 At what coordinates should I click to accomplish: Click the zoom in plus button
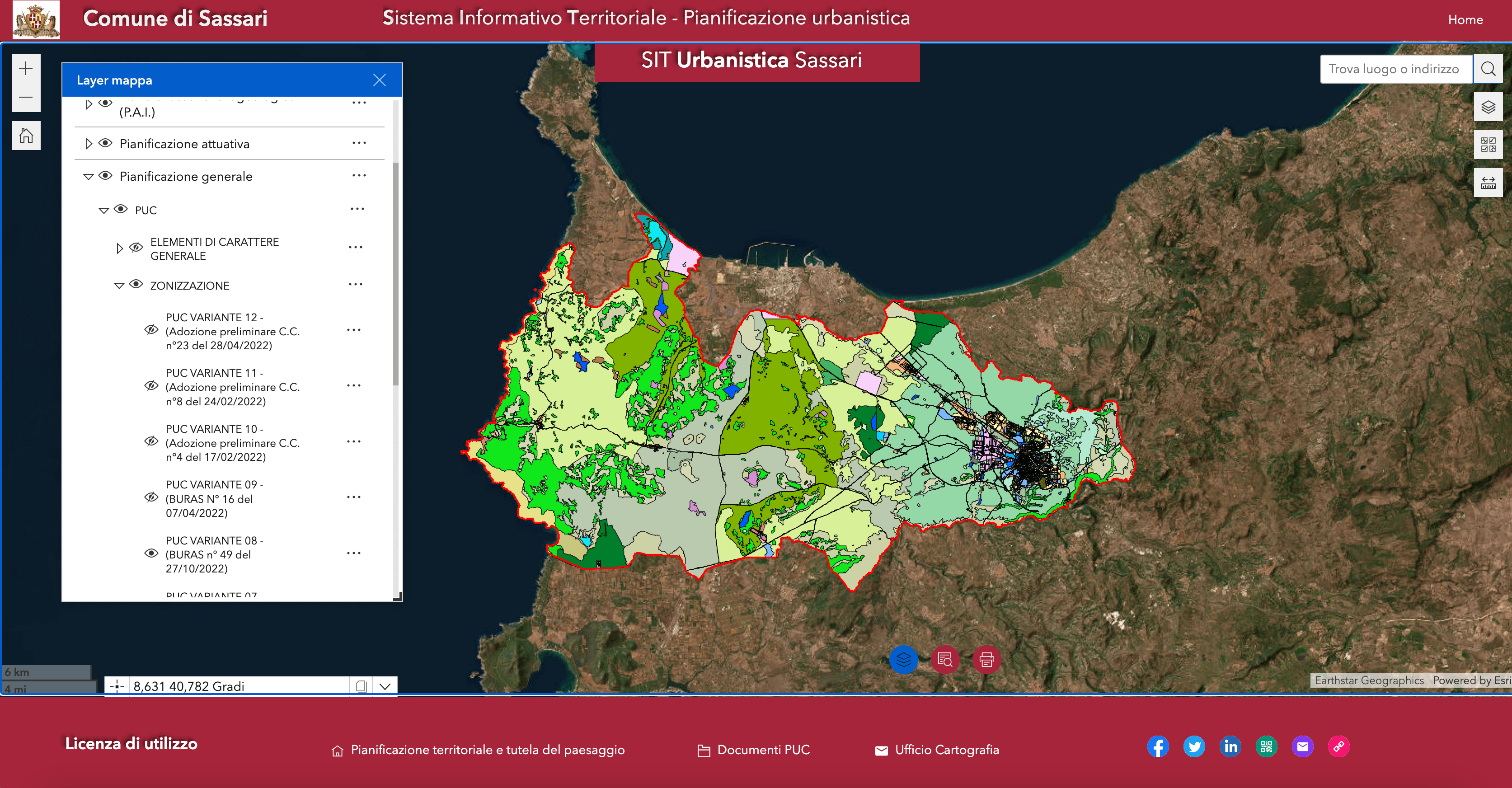point(26,69)
